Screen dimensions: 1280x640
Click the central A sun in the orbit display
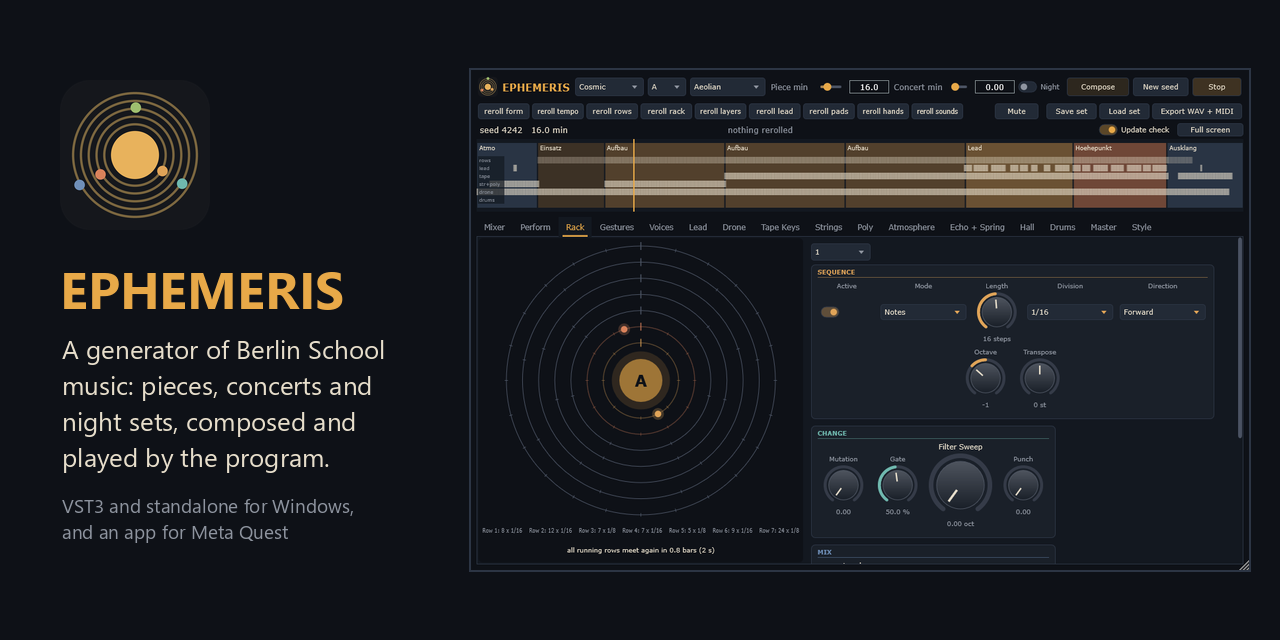tap(641, 381)
